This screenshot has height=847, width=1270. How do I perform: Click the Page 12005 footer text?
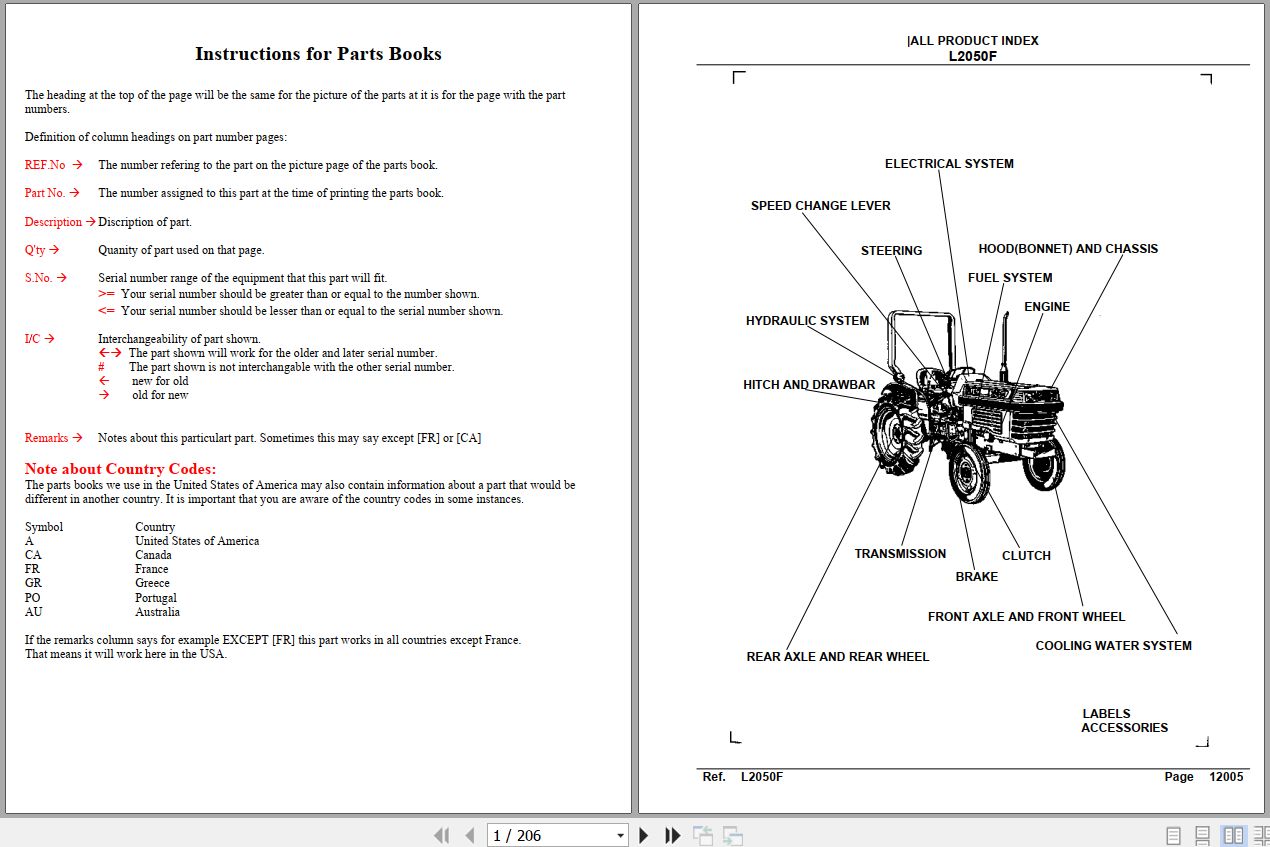(x=1204, y=777)
